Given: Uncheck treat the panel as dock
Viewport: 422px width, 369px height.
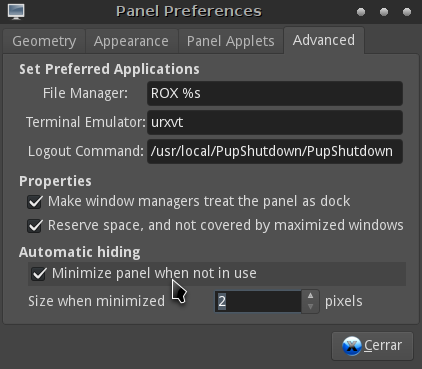Looking at the screenshot, I should 35,202.
